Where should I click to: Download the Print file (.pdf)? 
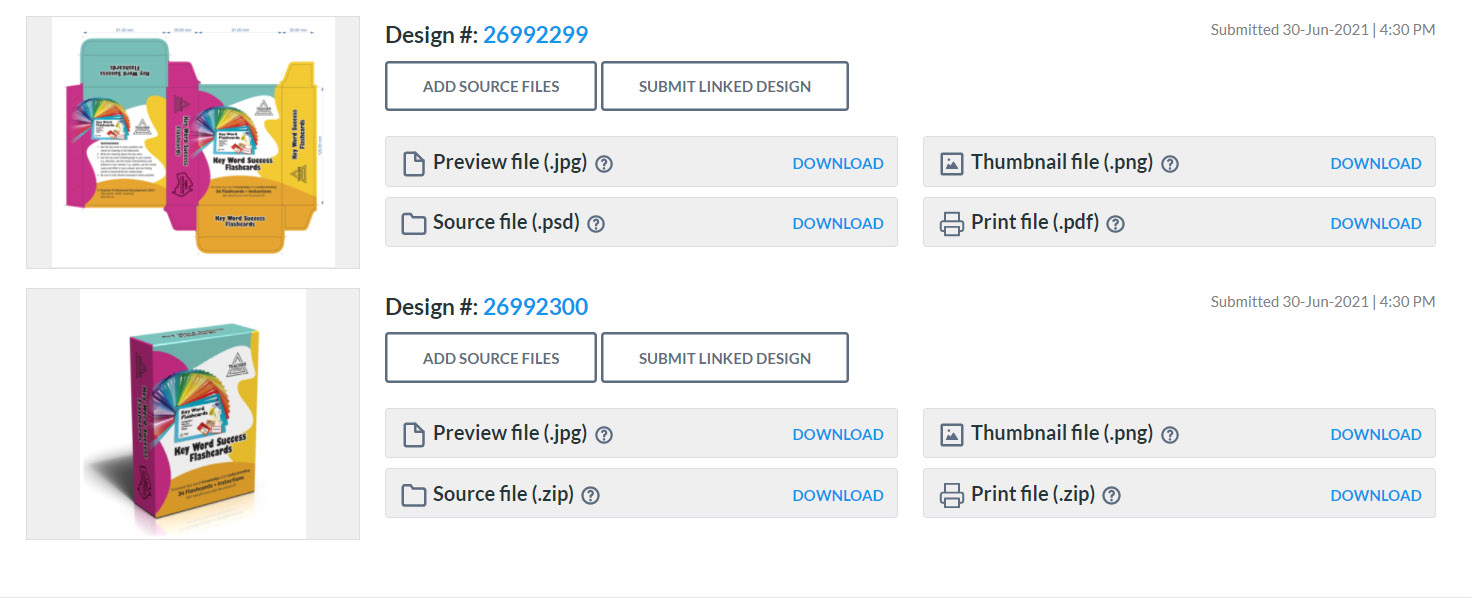coord(1375,224)
